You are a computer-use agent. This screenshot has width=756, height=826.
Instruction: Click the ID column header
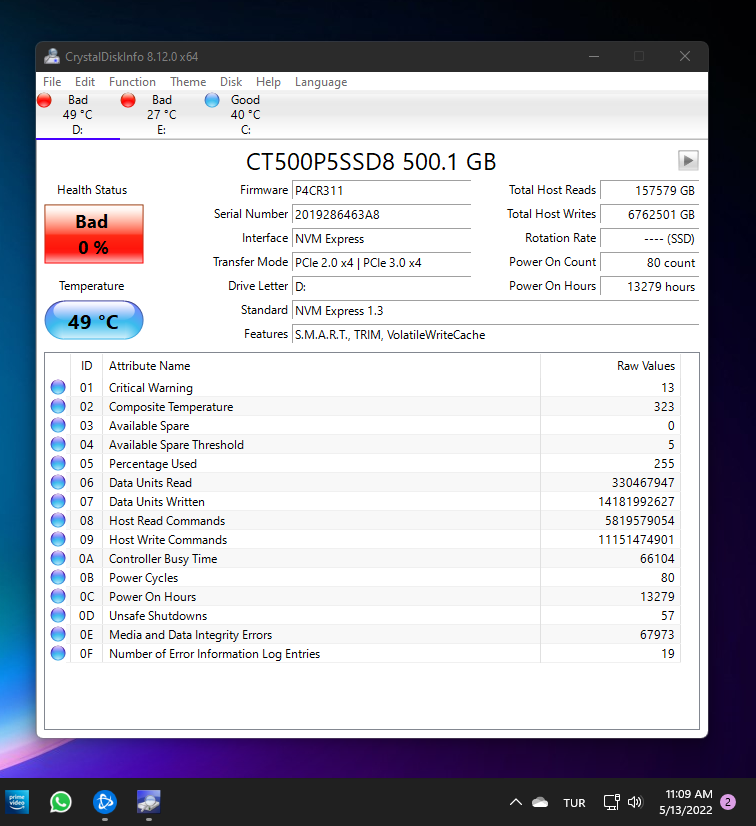[x=86, y=366]
